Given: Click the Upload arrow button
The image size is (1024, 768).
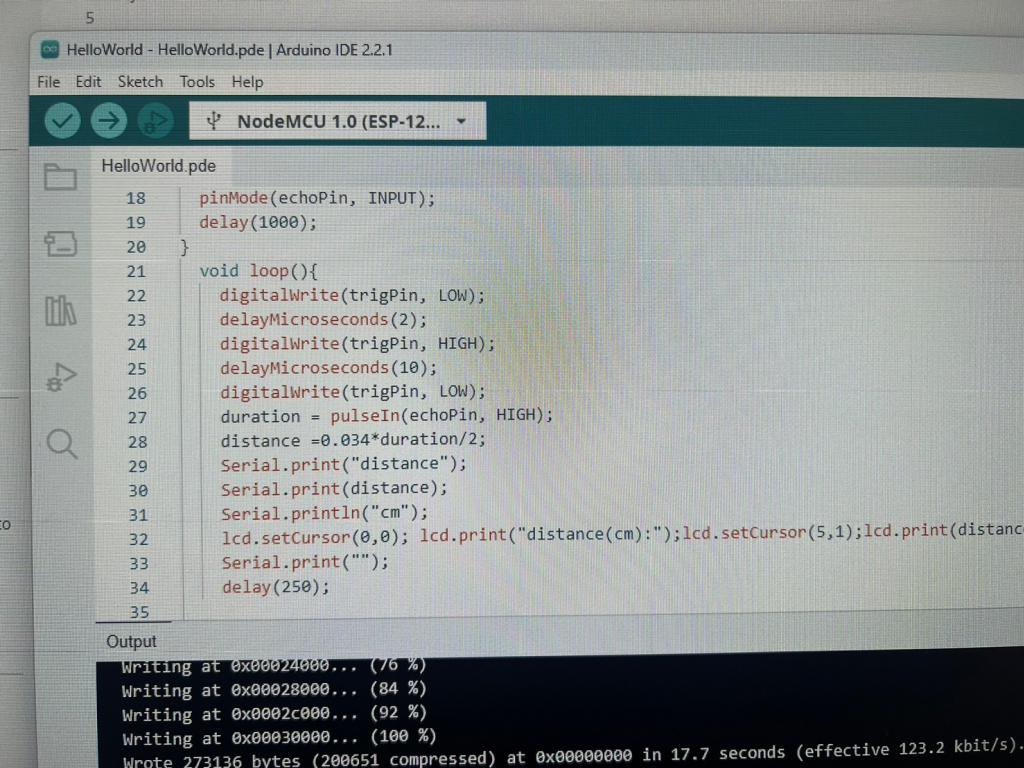Looking at the screenshot, I should coord(108,120).
